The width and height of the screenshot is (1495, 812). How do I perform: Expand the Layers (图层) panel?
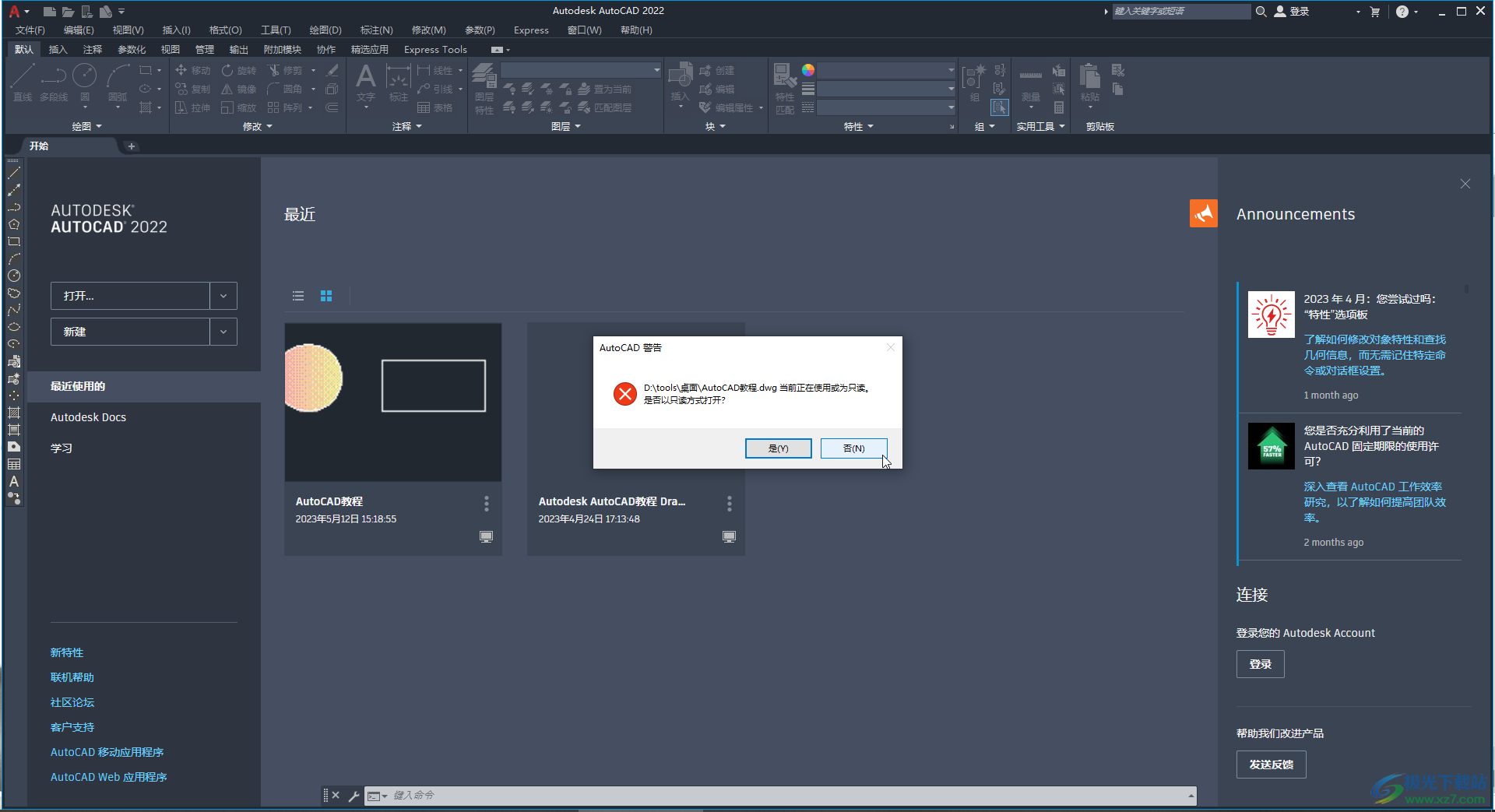click(566, 126)
